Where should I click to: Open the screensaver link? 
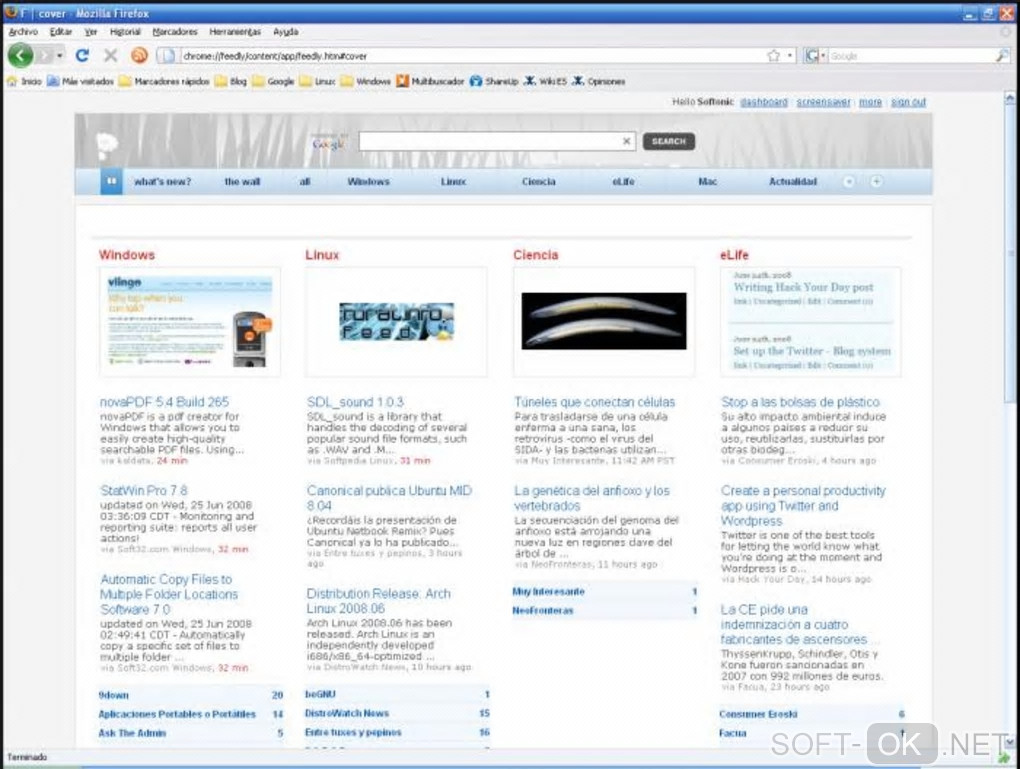pyautogui.click(x=824, y=102)
